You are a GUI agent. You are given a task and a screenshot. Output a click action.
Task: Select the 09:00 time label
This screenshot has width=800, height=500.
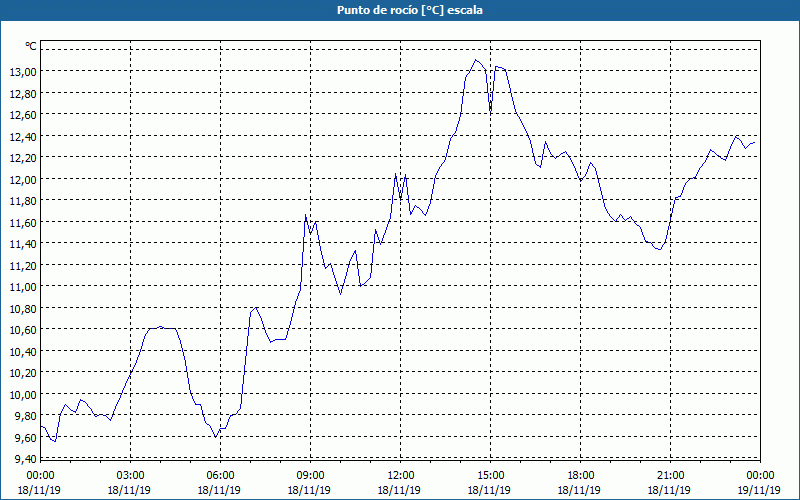coord(310,476)
